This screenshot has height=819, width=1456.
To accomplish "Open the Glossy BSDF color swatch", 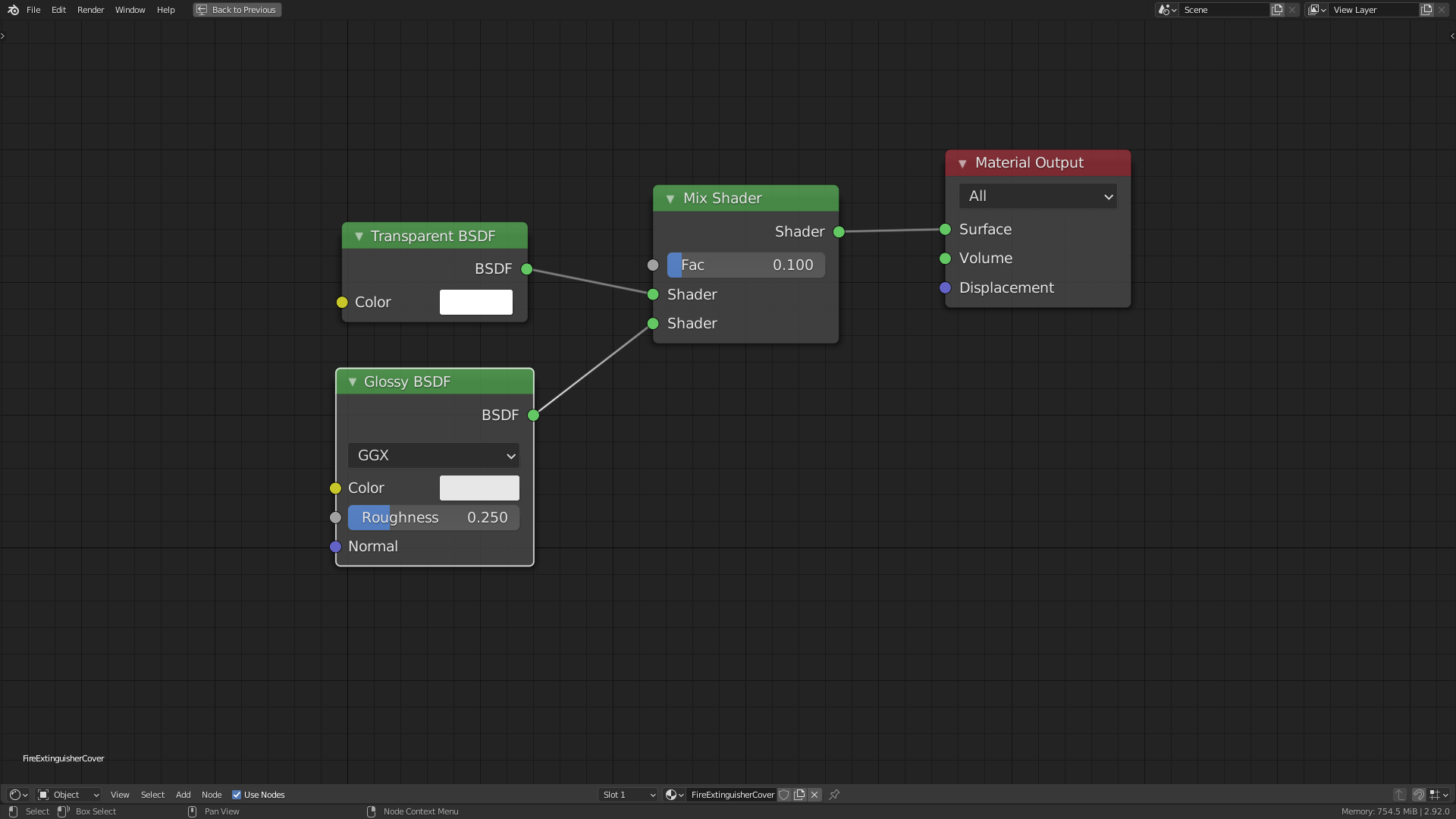I will tap(479, 488).
